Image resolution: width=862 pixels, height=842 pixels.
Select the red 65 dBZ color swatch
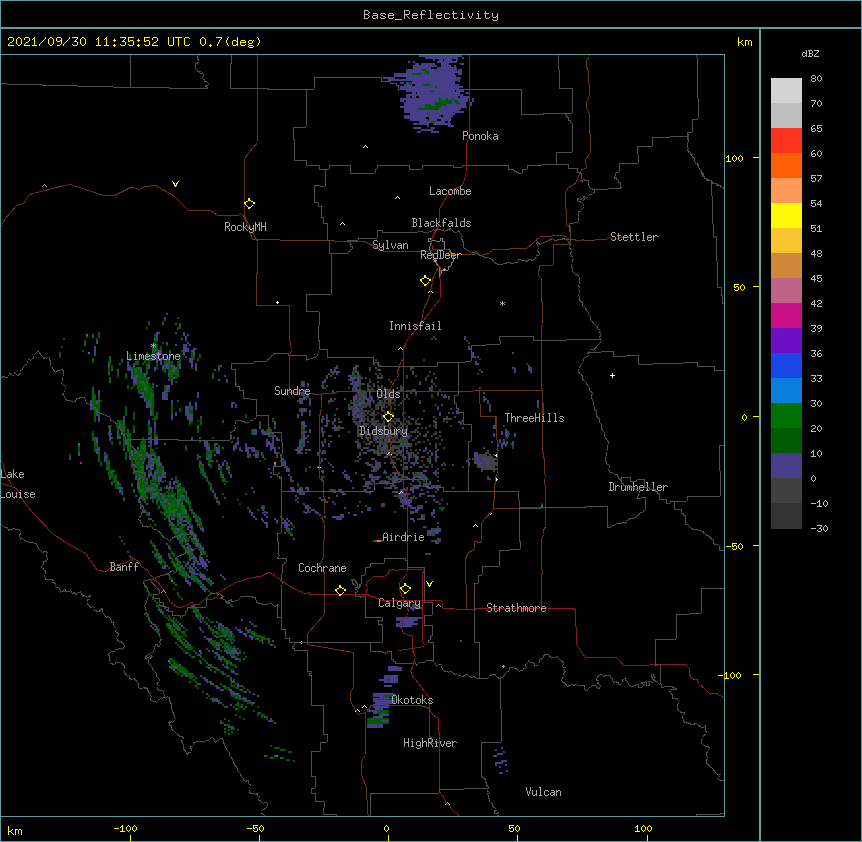786,140
